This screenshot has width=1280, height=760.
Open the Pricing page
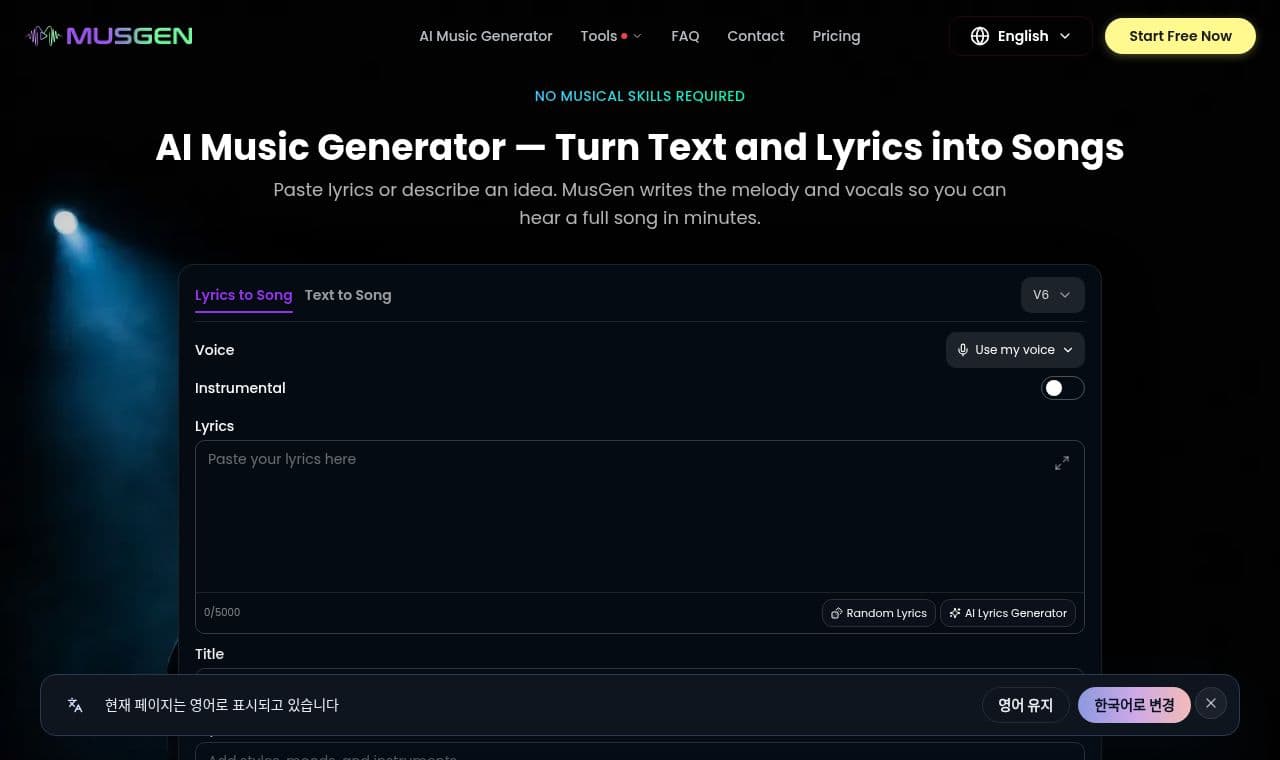click(x=836, y=36)
